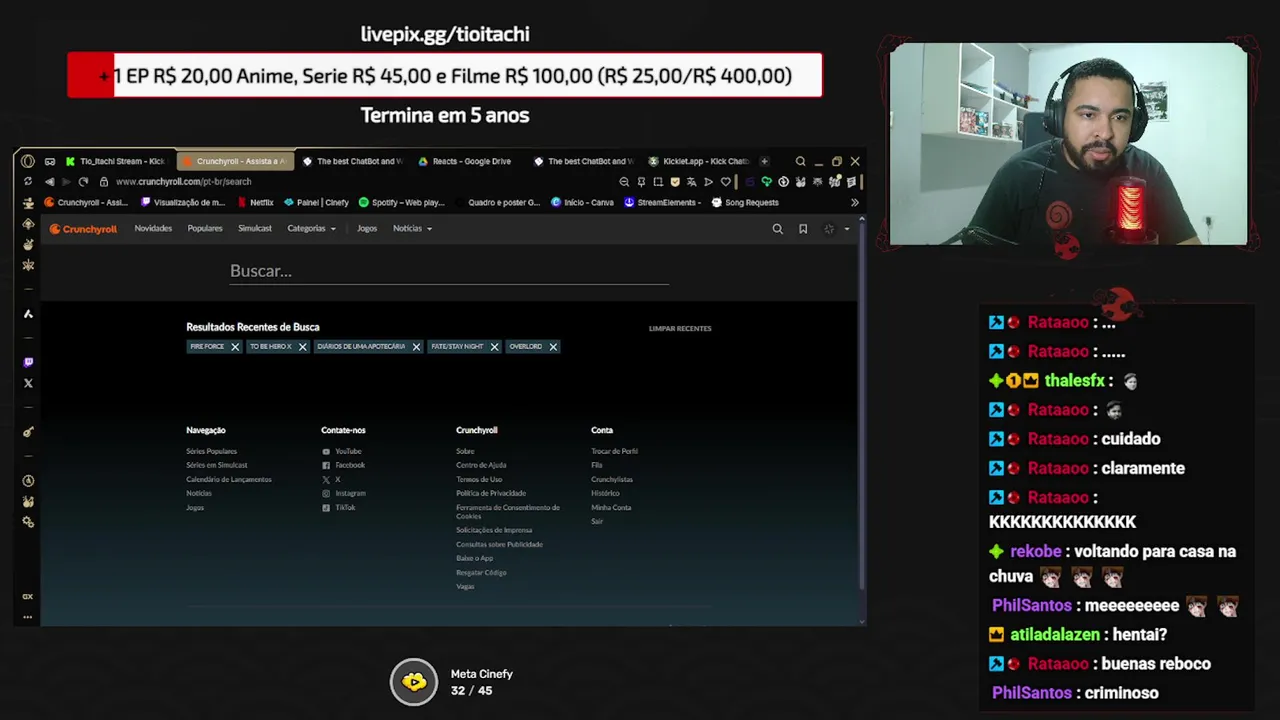Click the zoom out magnifier in address bar
The width and height of the screenshot is (1280, 720).
(x=624, y=182)
